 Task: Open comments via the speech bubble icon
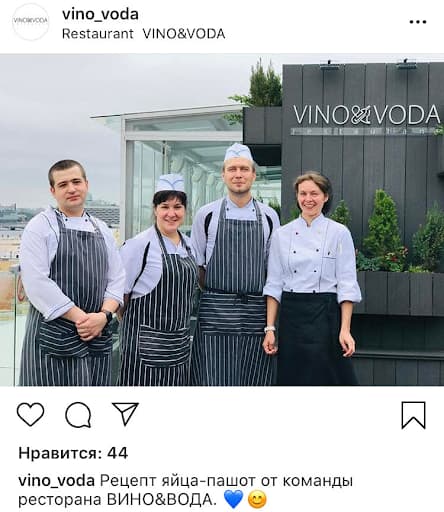tap(78, 415)
